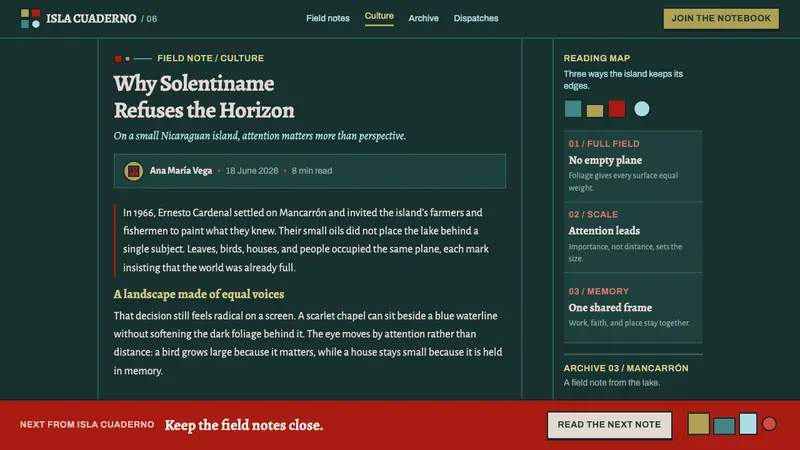Viewport: 800px width, 450px height.
Task: Select the Culture nav tab
Action: tap(379, 16)
